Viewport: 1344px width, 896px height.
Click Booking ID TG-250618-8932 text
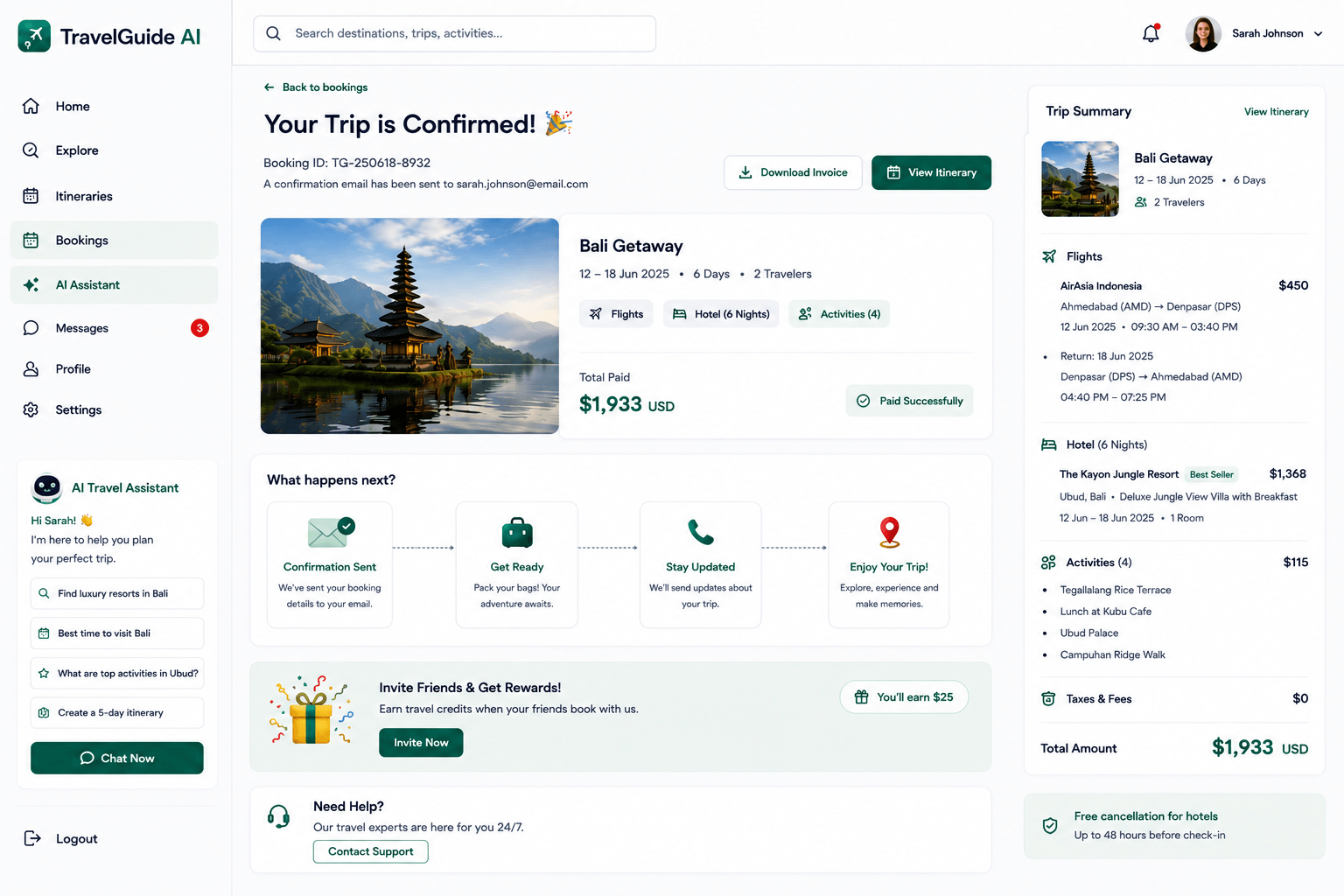[346, 163]
